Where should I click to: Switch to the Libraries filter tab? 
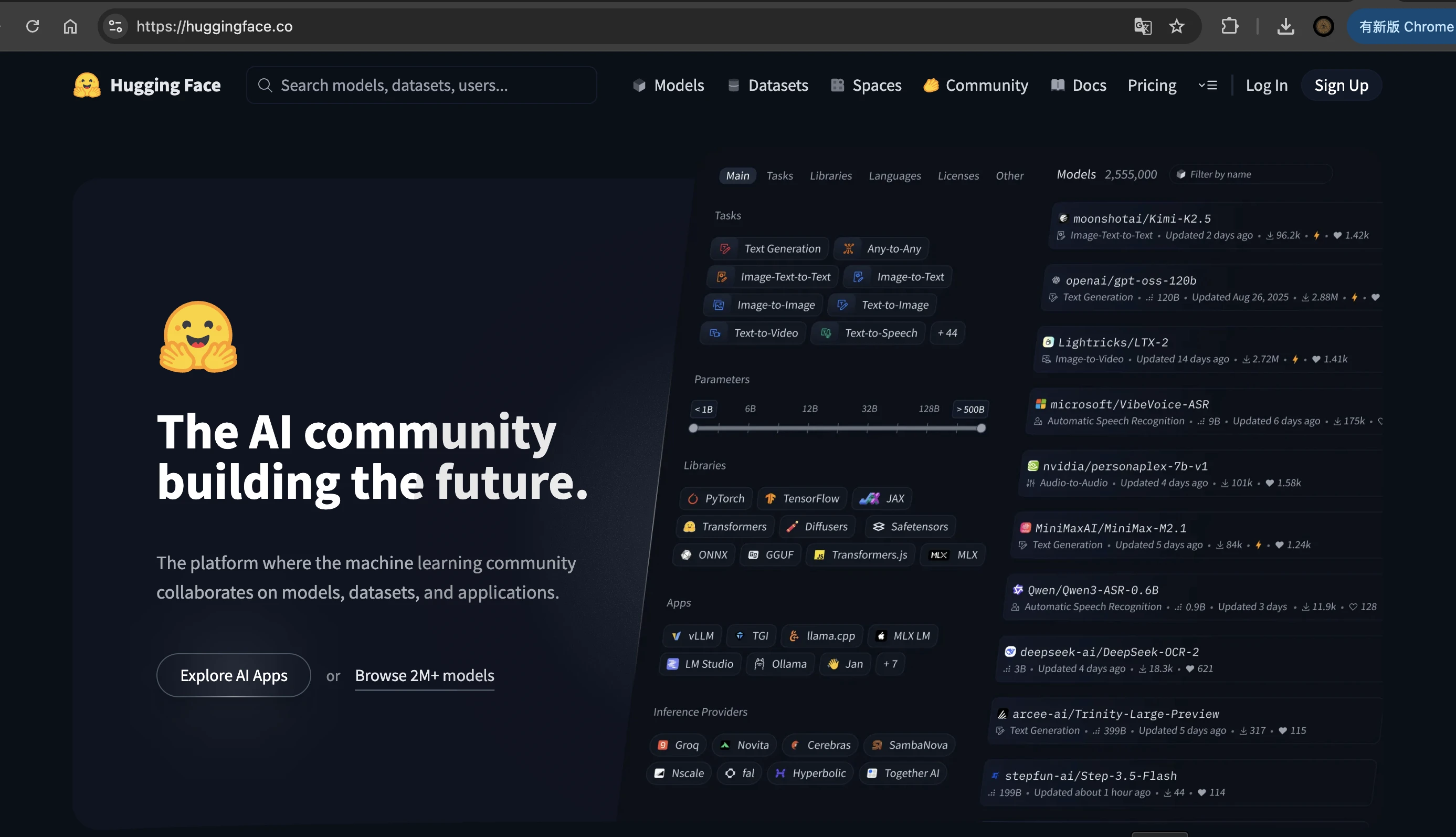point(830,175)
